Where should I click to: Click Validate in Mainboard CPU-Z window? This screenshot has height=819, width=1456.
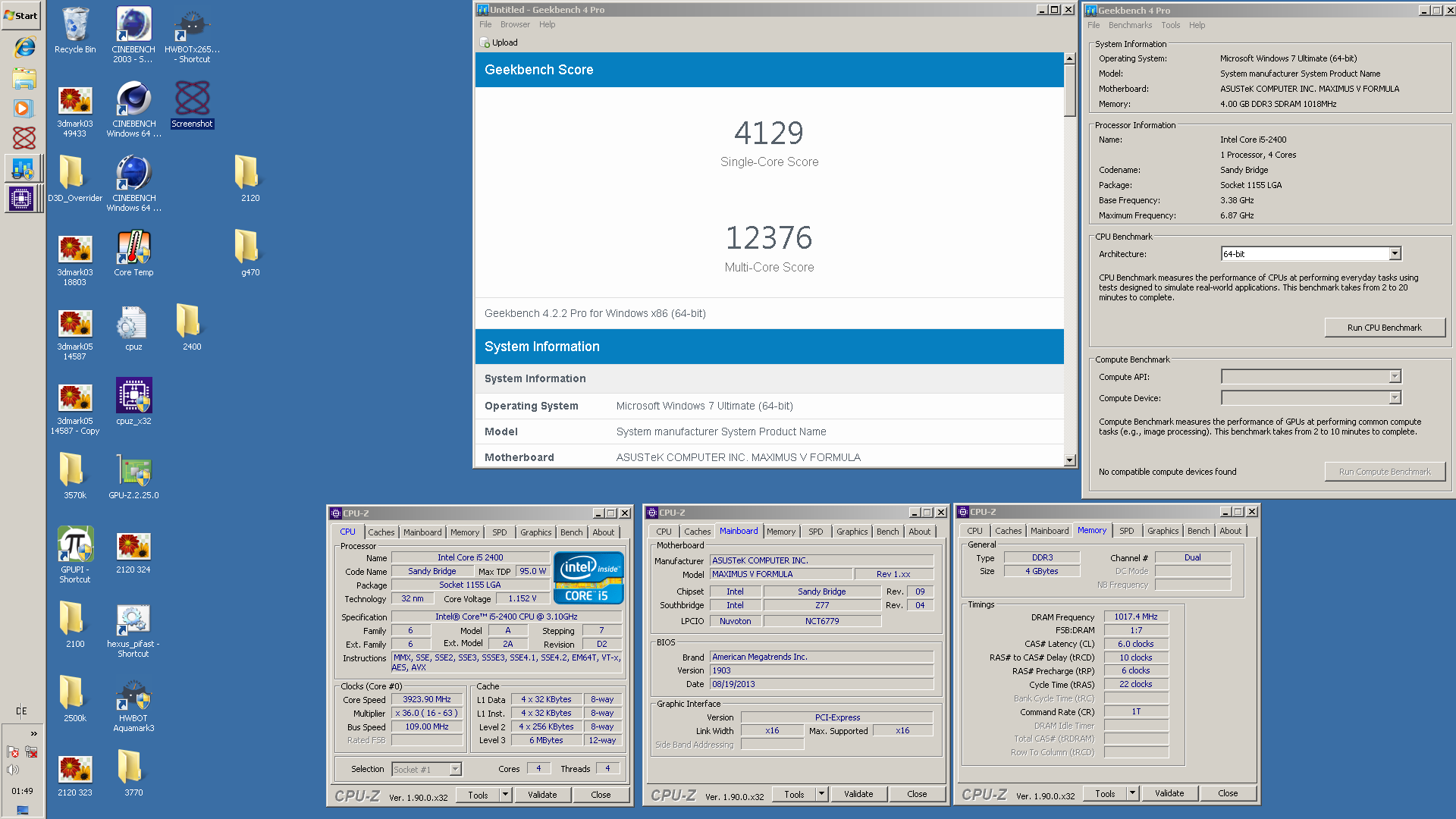tap(858, 794)
